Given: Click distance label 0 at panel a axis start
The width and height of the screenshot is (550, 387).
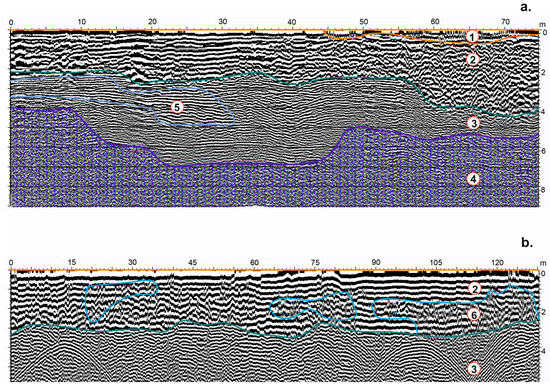Looking at the screenshot, I should point(11,22).
